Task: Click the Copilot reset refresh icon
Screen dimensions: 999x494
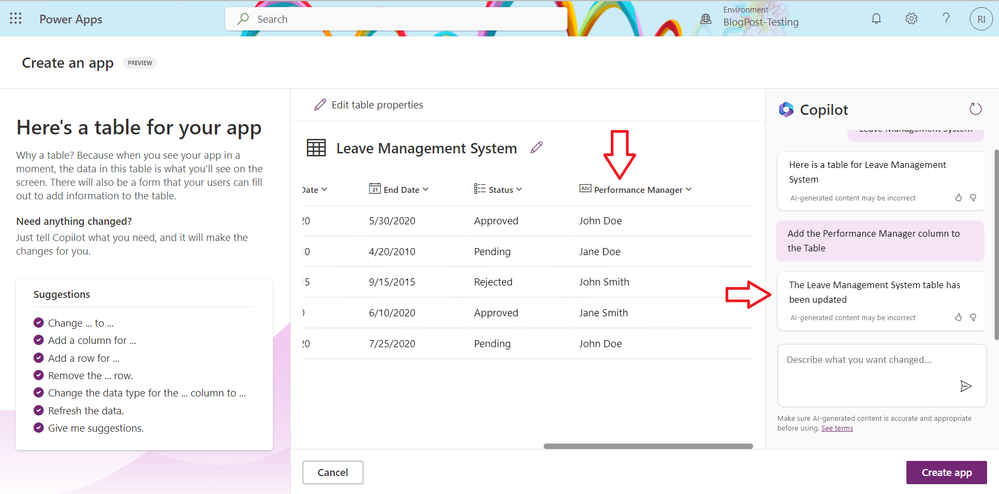Action: pos(975,109)
